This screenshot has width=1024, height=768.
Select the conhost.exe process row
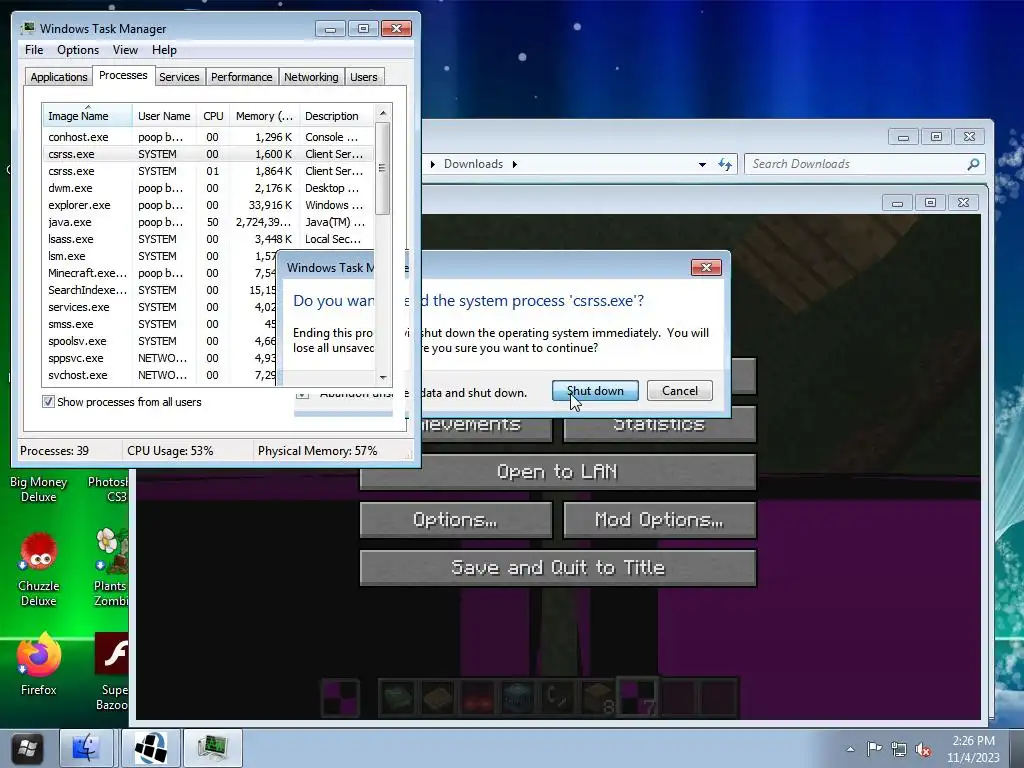(x=208, y=137)
